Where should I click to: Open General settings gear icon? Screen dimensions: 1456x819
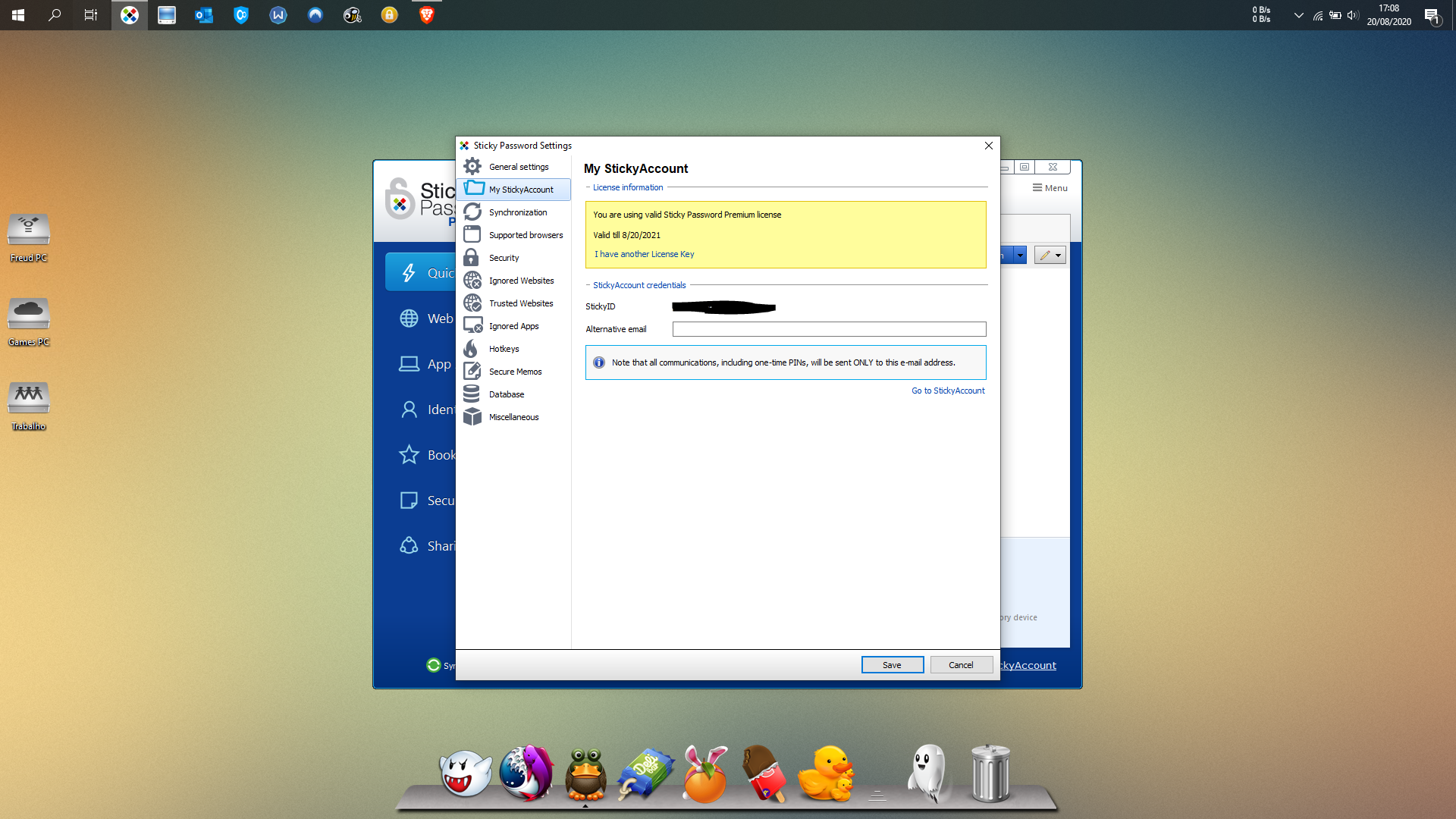472,167
